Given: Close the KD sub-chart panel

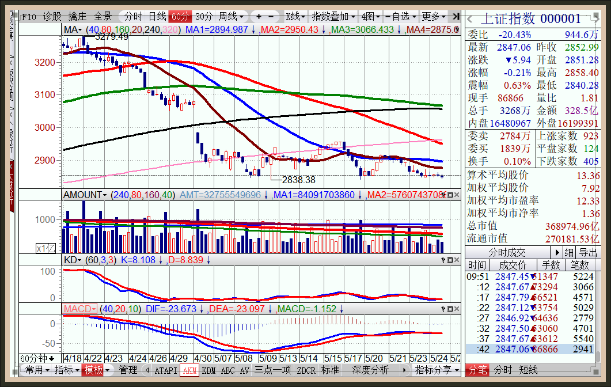Looking at the screenshot, I should pyautogui.click(x=457, y=260).
